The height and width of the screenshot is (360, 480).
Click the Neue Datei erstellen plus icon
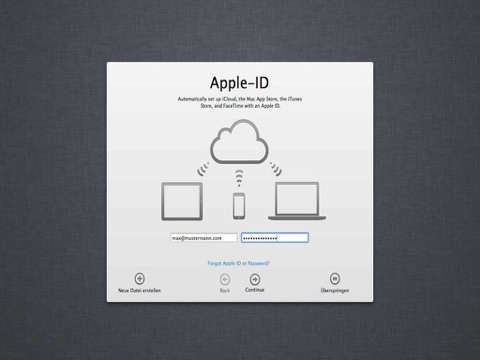point(139,278)
